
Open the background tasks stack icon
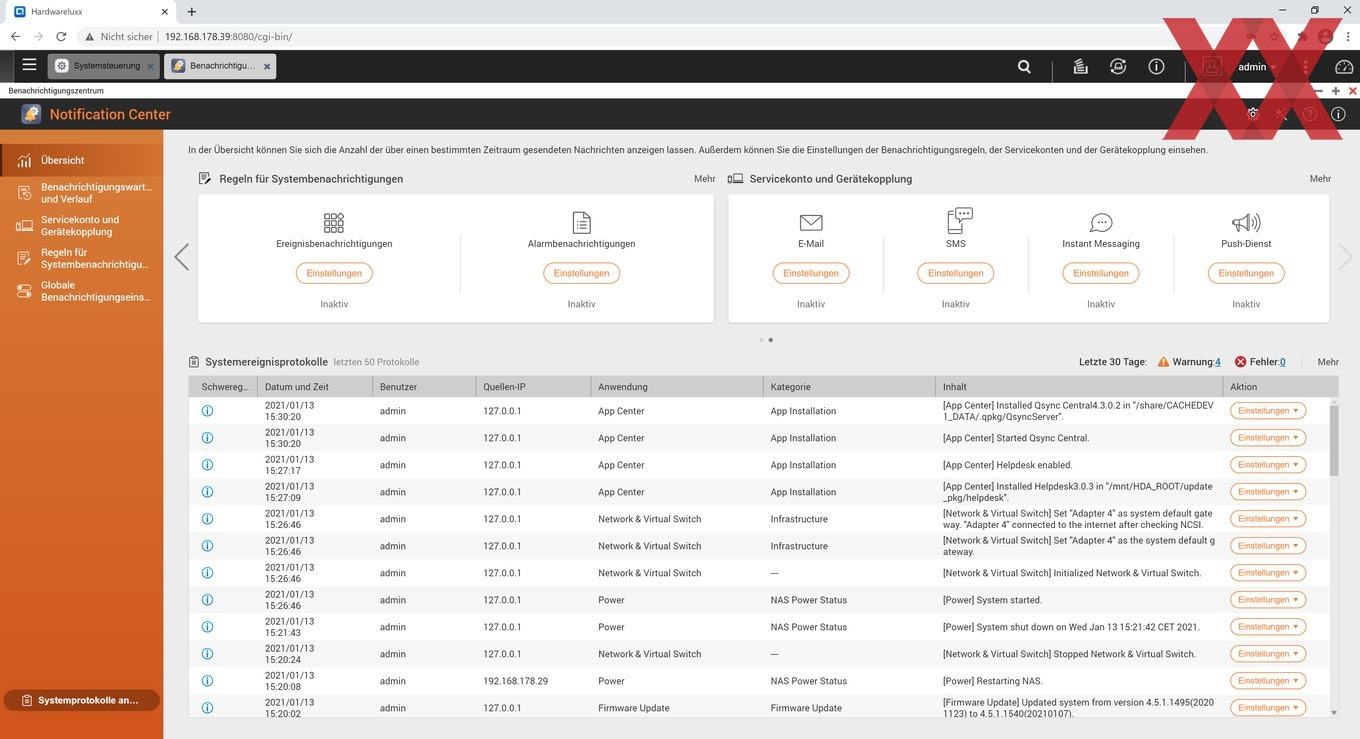click(1080, 67)
